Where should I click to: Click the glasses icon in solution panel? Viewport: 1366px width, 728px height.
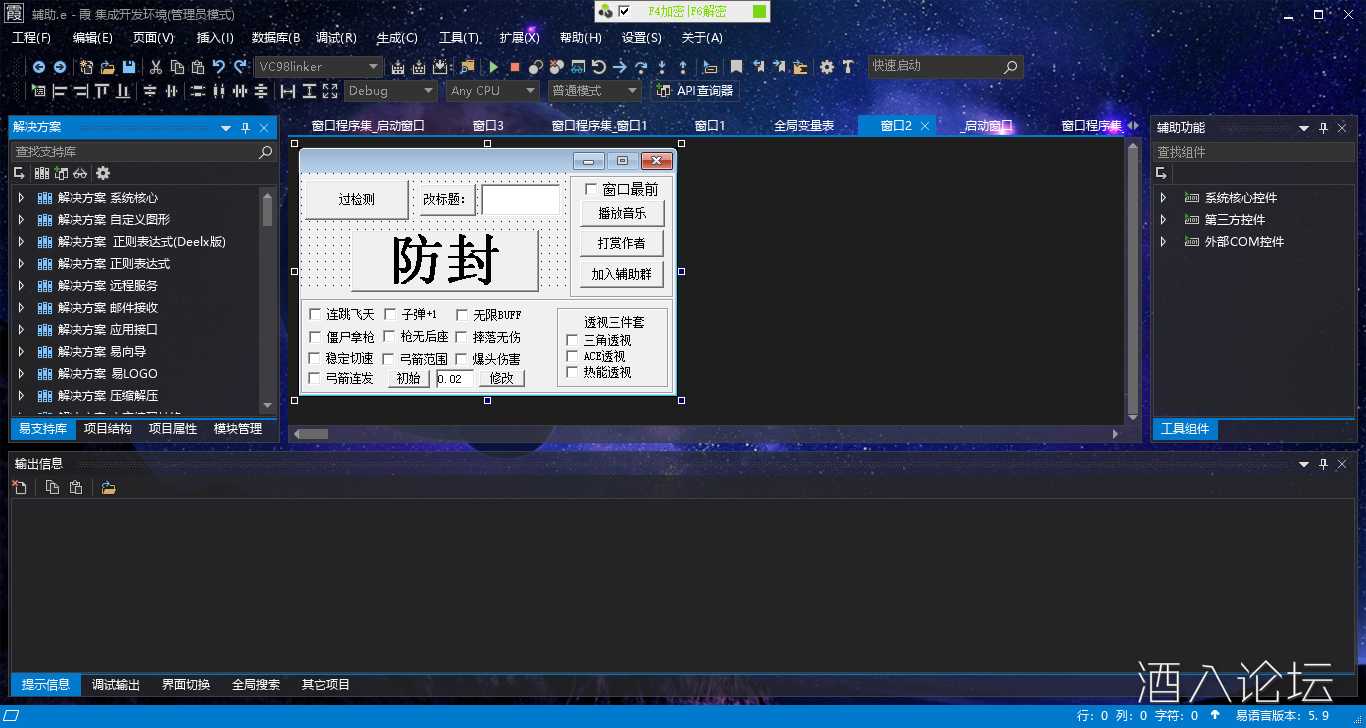(81, 173)
